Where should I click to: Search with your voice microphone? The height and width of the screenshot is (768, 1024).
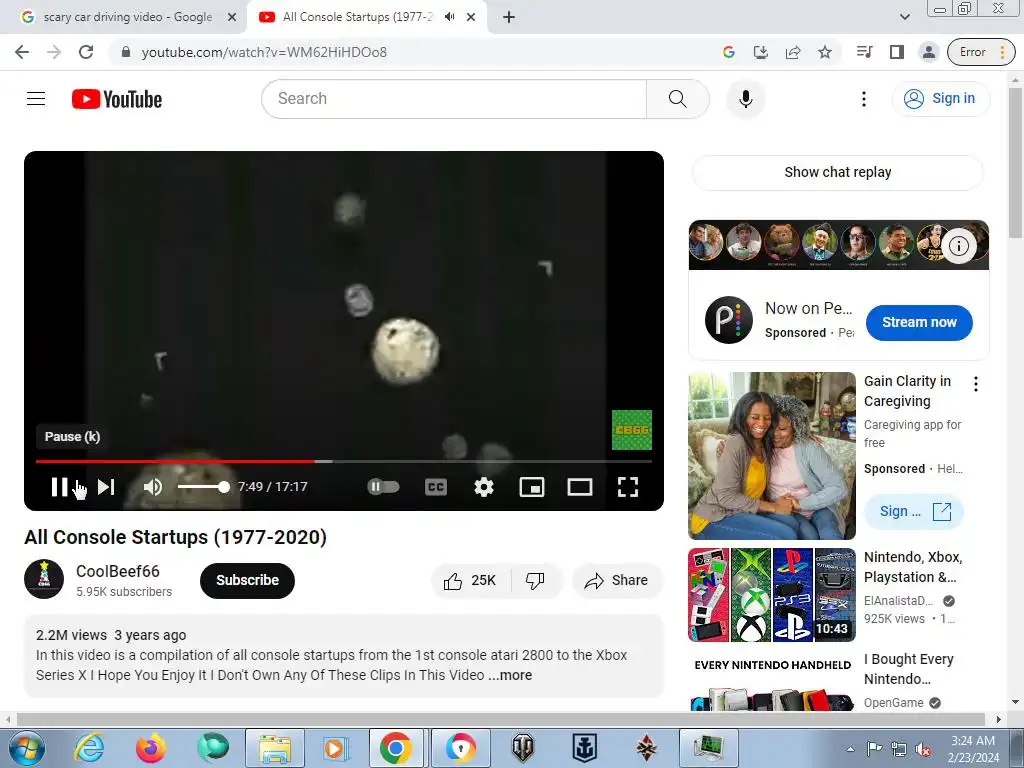point(746,99)
